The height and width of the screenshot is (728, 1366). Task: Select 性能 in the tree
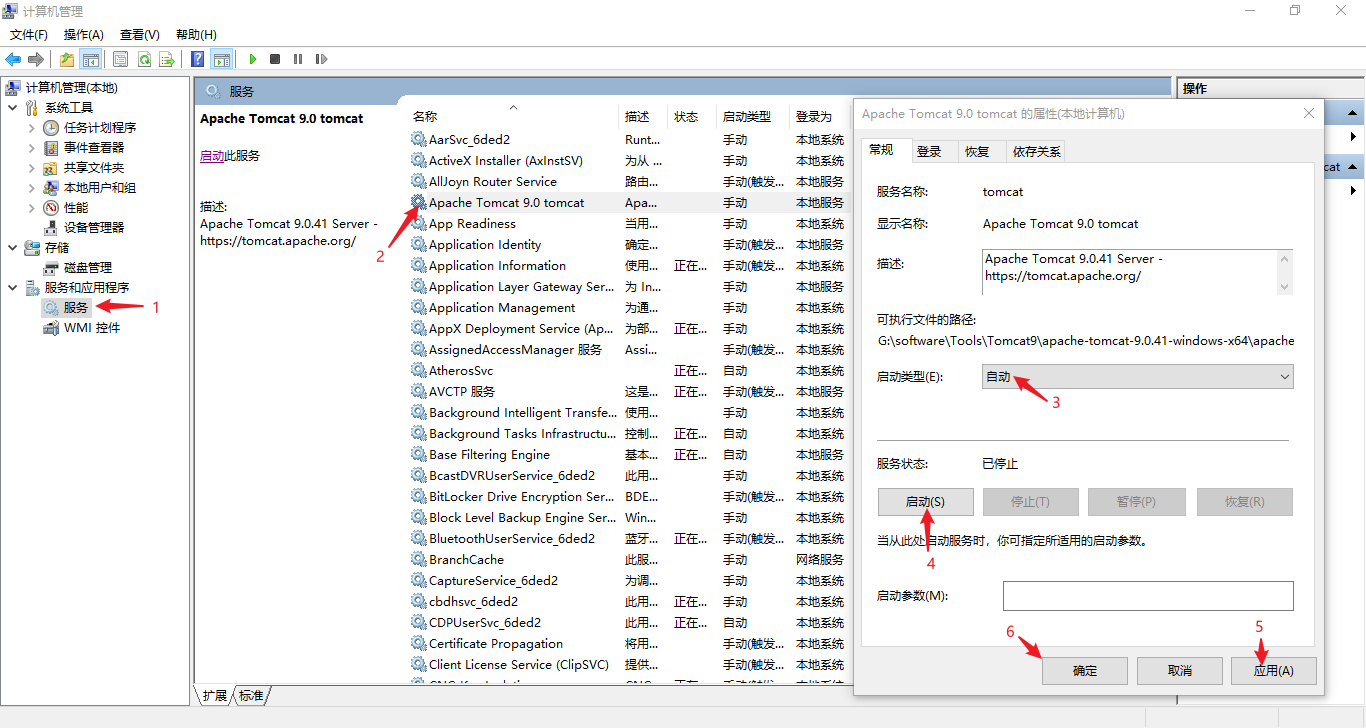point(76,207)
